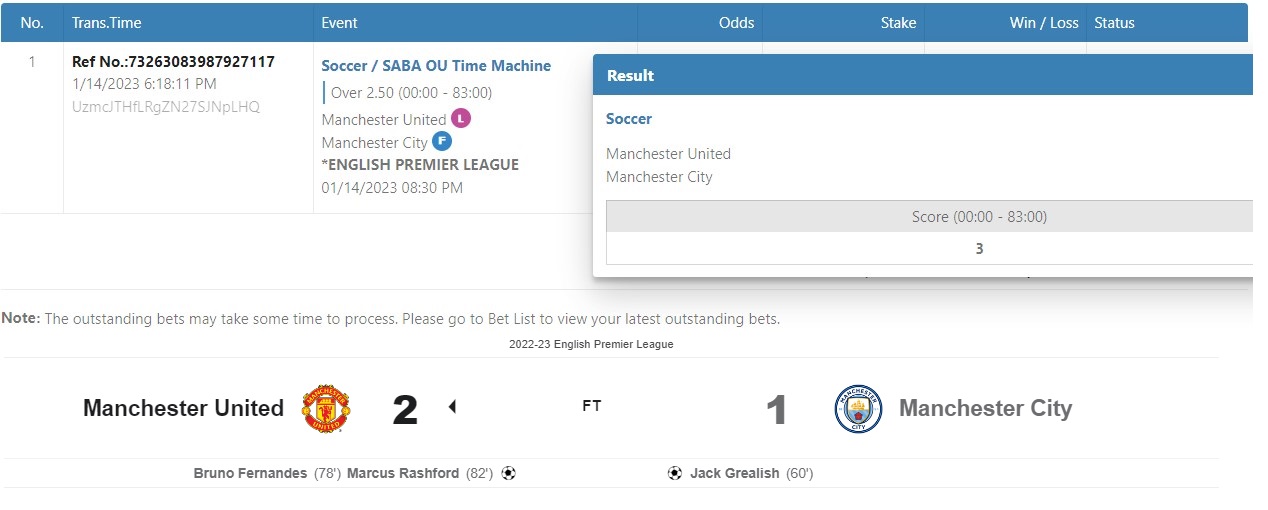Click the Manchester City club crest
The image size is (1268, 510).
coord(858,409)
